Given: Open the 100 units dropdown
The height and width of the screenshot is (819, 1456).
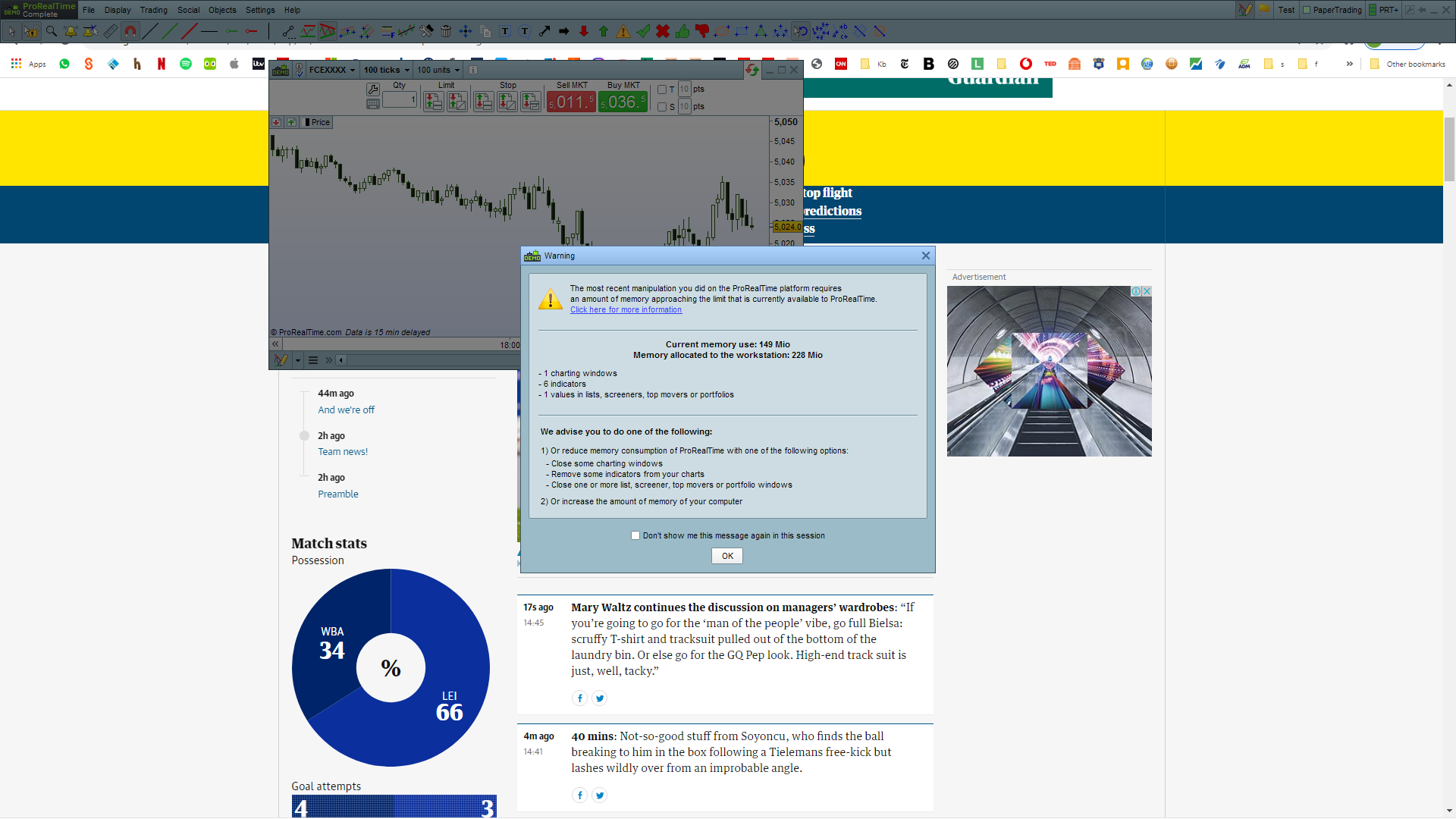Looking at the screenshot, I should click(x=438, y=70).
